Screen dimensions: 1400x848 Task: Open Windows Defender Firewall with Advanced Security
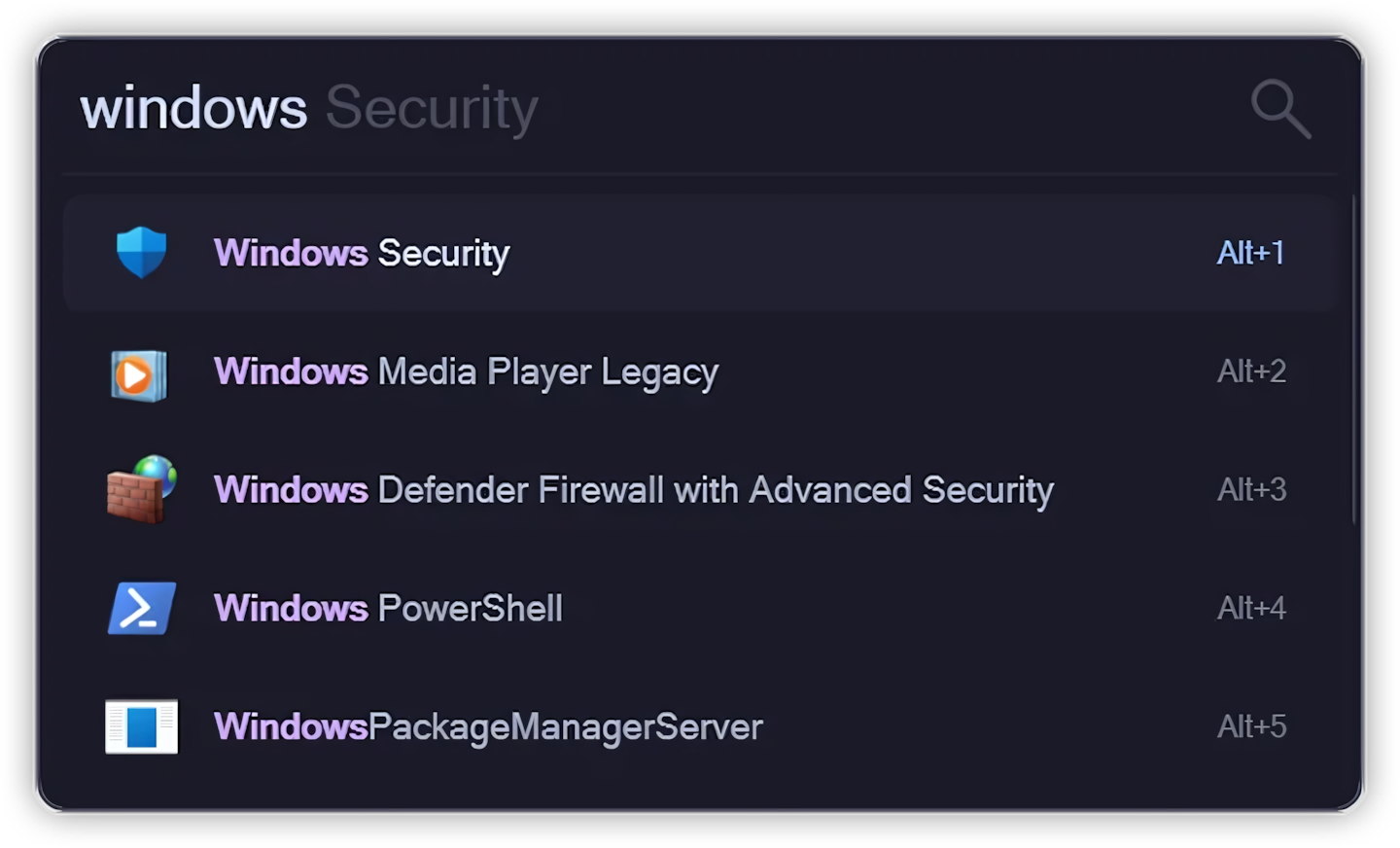click(633, 490)
